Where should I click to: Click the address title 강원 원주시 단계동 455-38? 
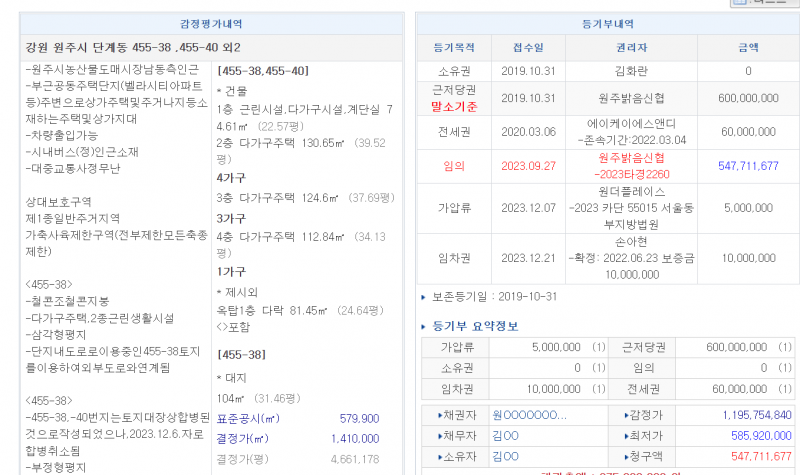[132, 47]
